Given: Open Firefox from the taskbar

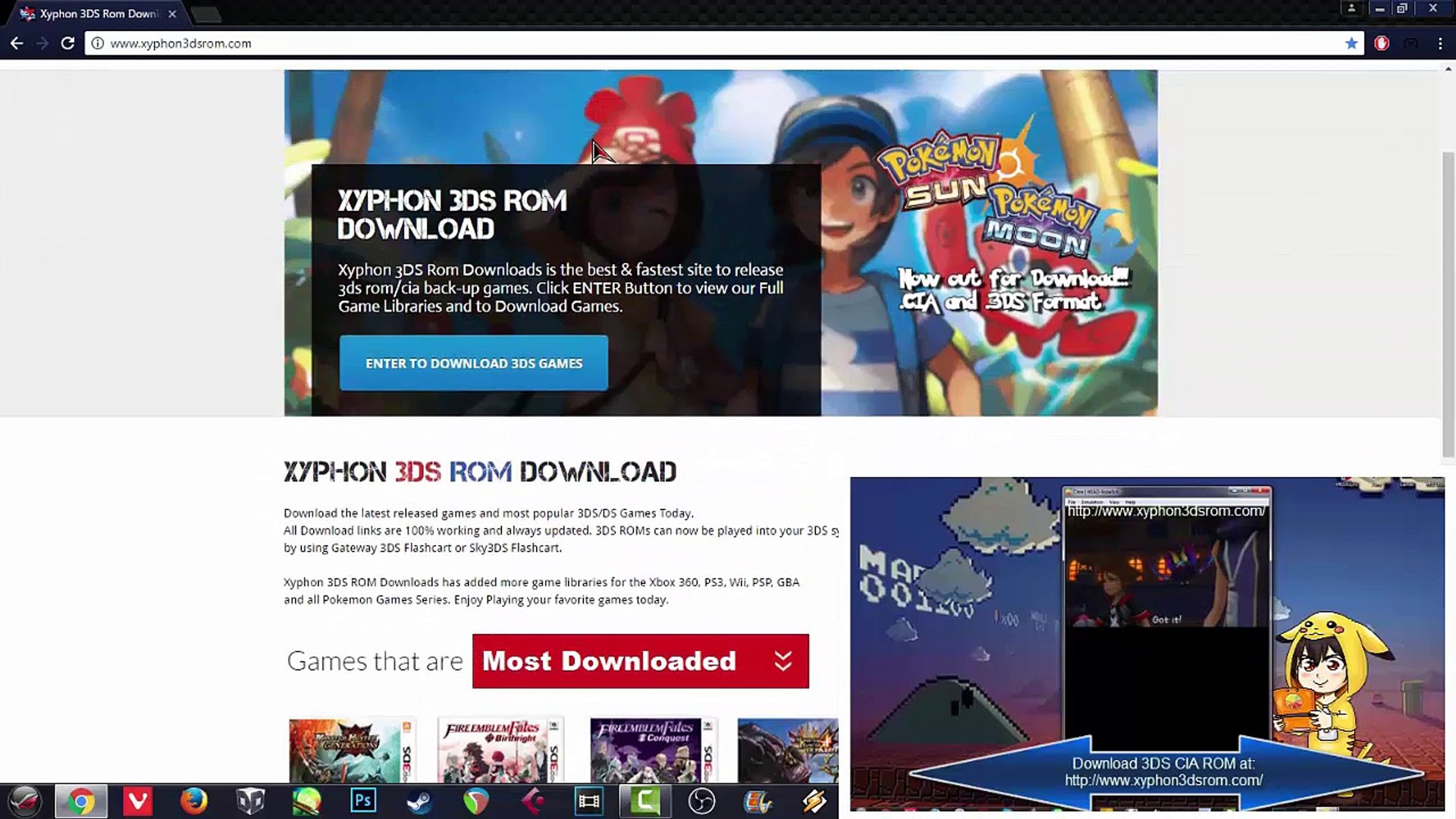Looking at the screenshot, I should [194, 801].
